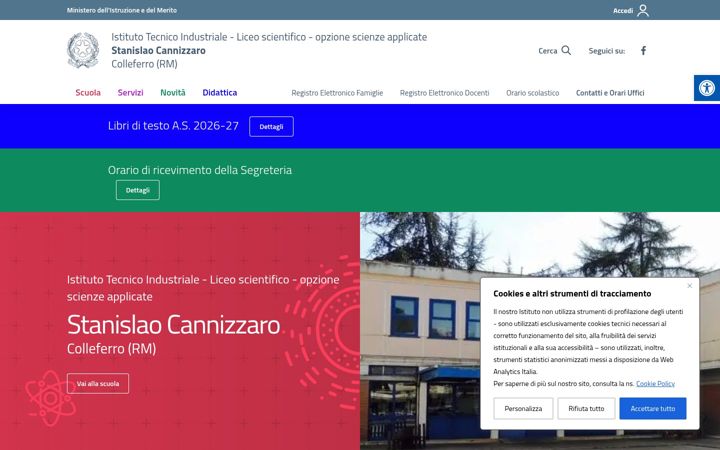Click the large Stanislao Cannizzaro hero heading
Image resolution: width=720 pixels, height=450 pixels.
pos(174,325)
